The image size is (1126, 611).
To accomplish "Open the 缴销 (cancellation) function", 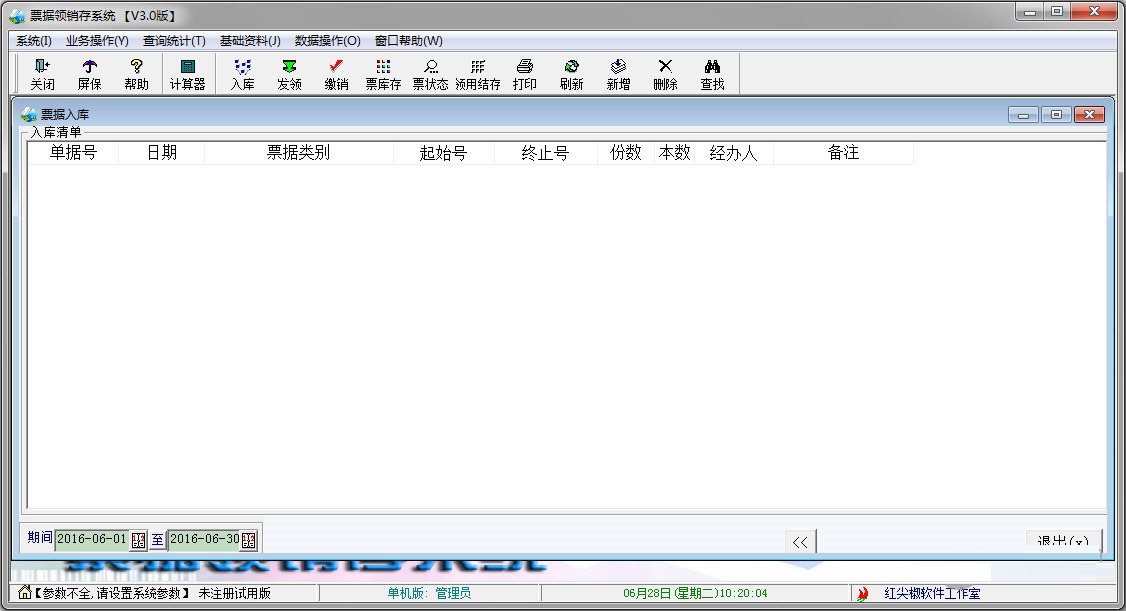I will click(337, 73).
